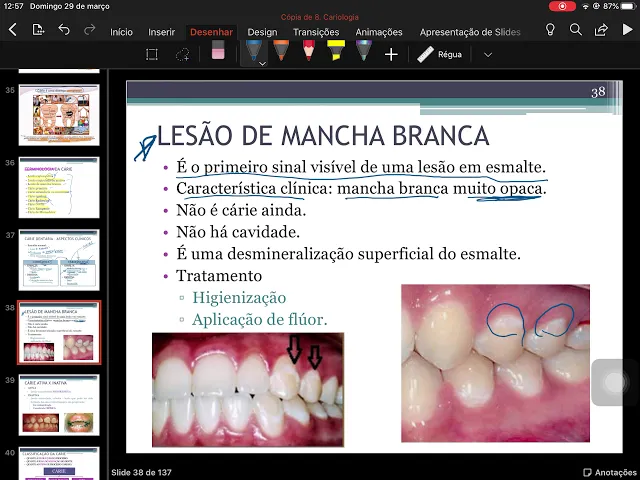Screen dimensions: 640x480
Task: Choose the orange pen
Action: (281, 51)
